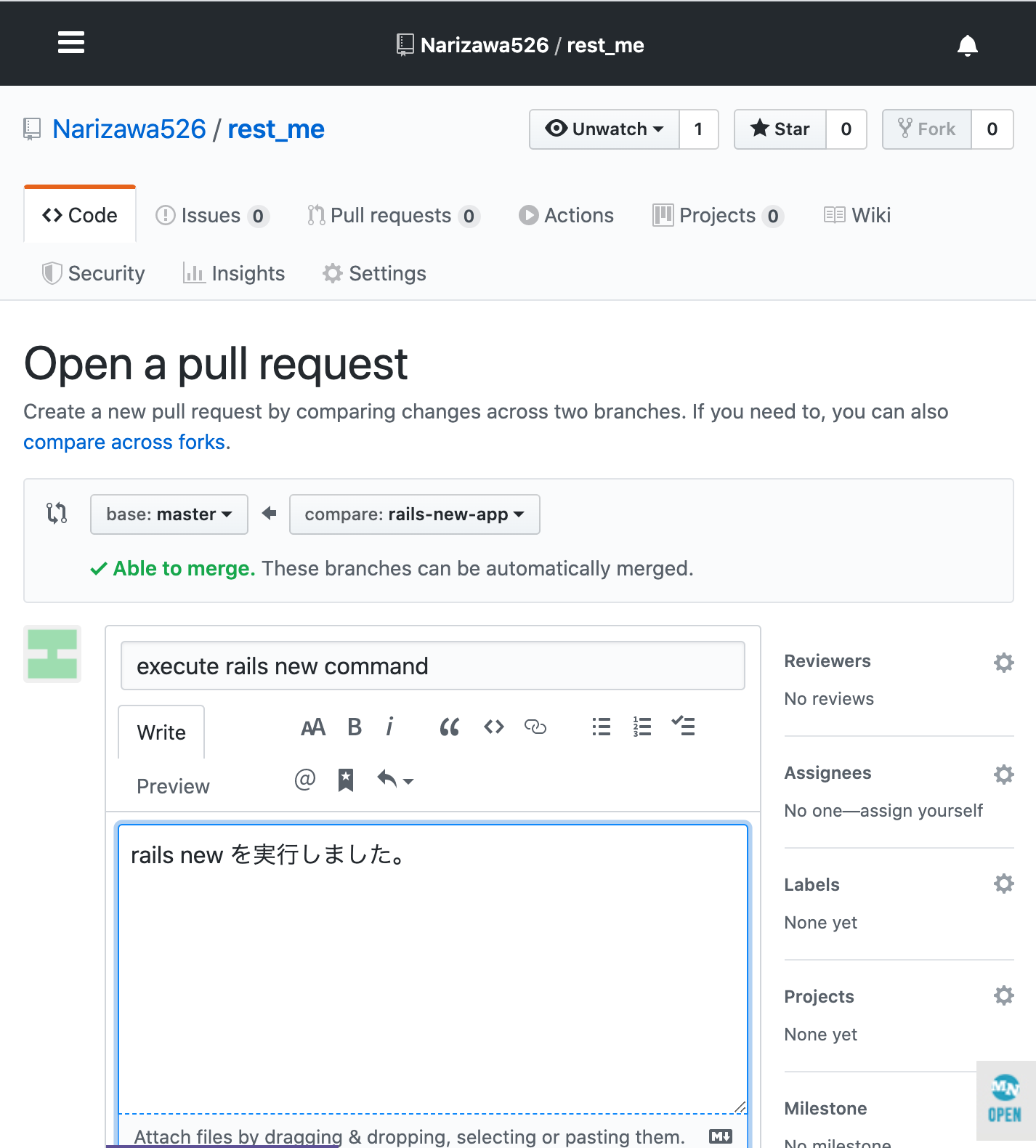Click compare across forks link
Screen dimensions: 1036x1148
point(124,442)
